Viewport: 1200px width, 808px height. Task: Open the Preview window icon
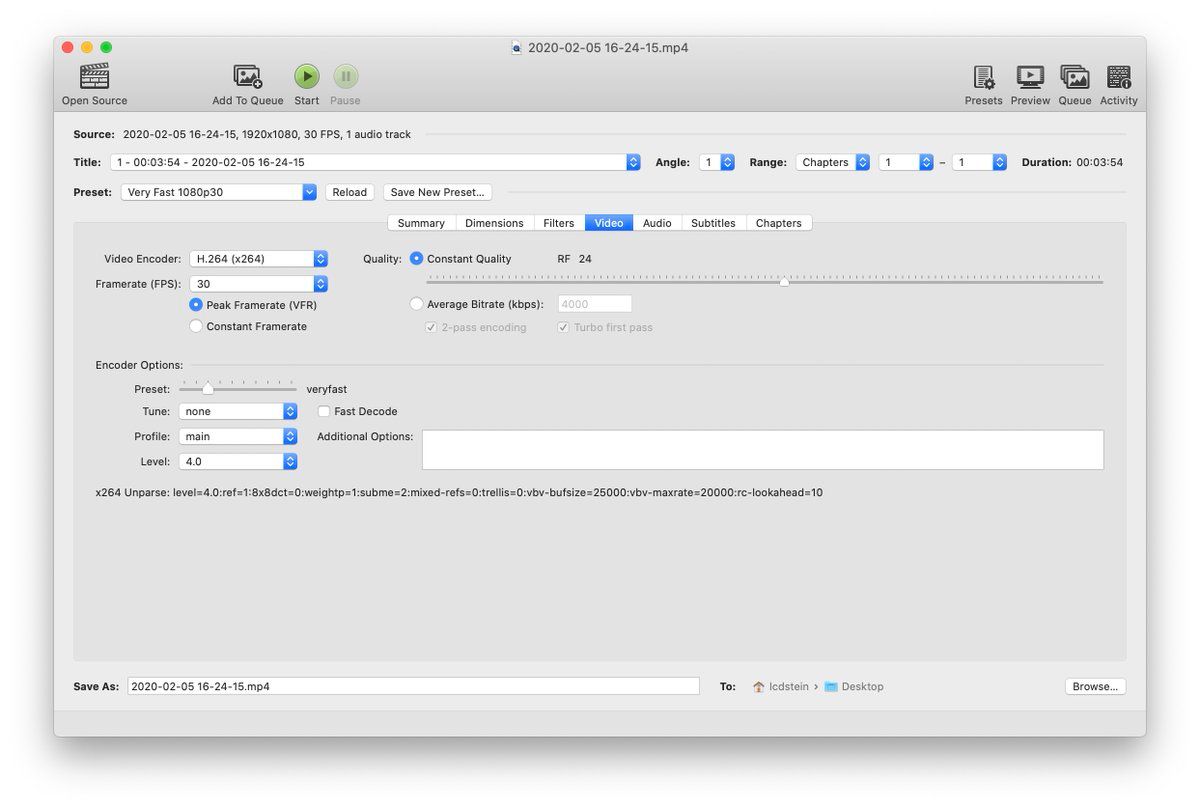1029,77
